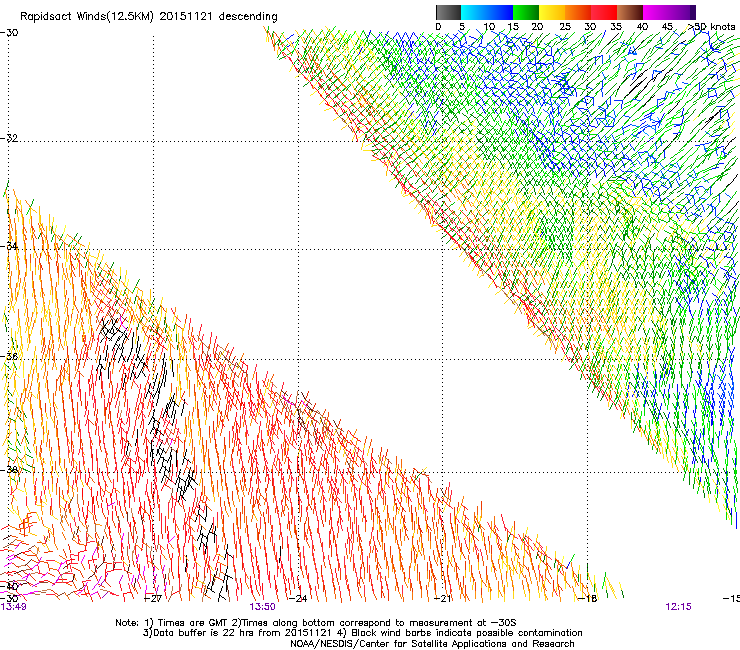
Task: Pick the yellow 20-25 knot color segment
Action: point(552,12)
